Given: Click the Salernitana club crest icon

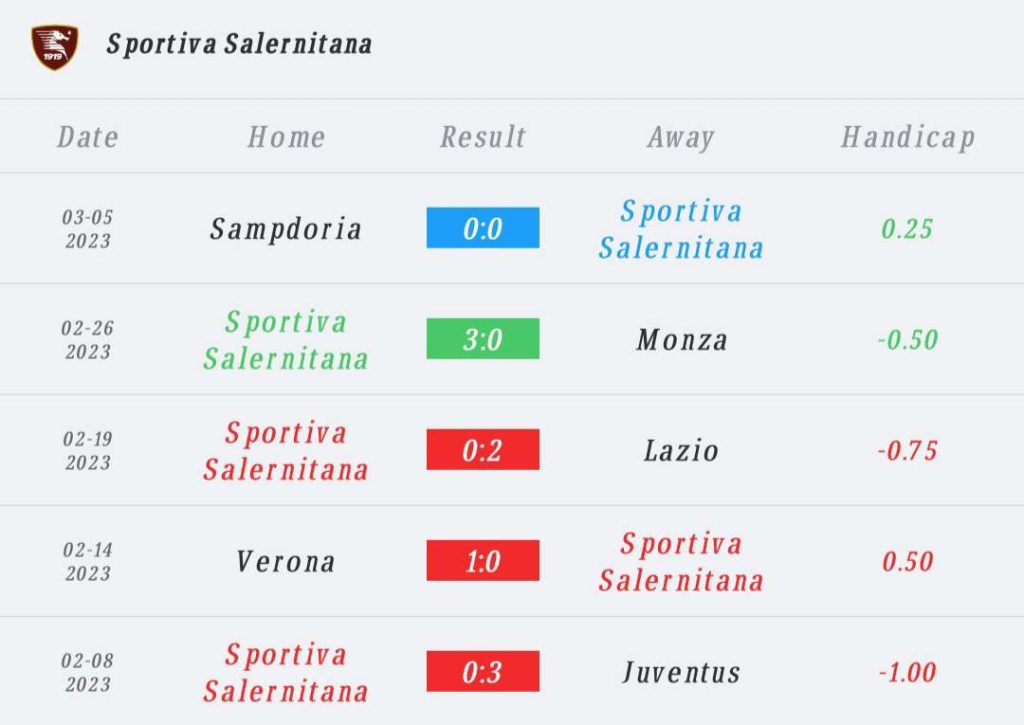Looking at the screenshot, I should [x=55, y=47].
